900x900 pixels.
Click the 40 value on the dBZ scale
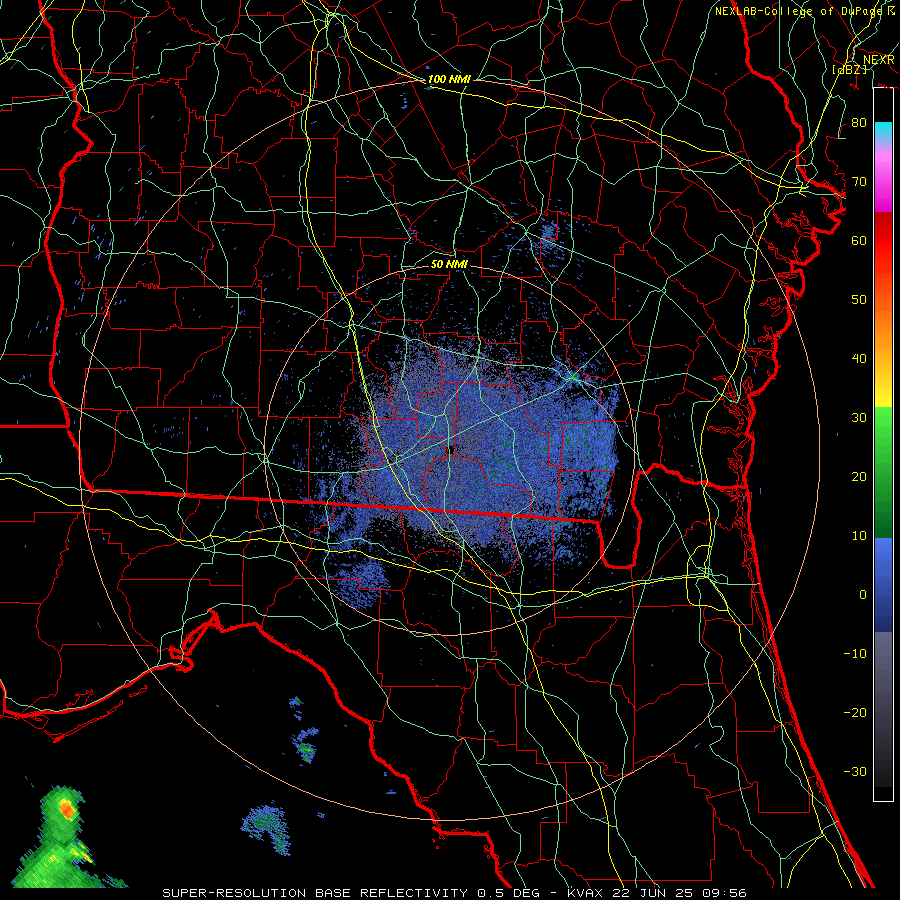coord(859,359)
